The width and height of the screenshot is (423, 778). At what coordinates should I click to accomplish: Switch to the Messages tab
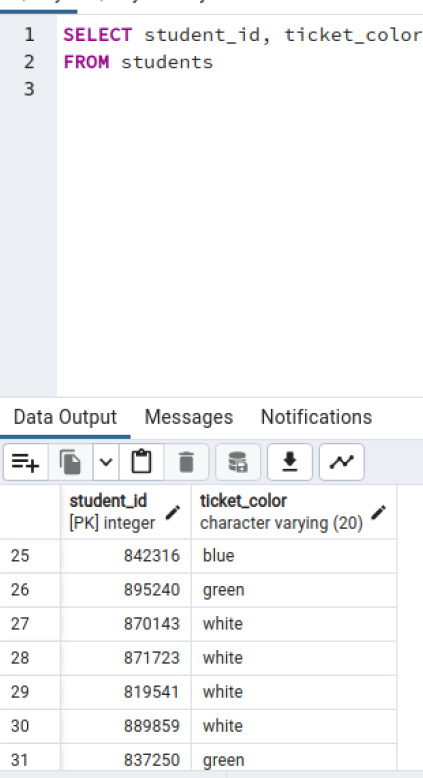189,417
